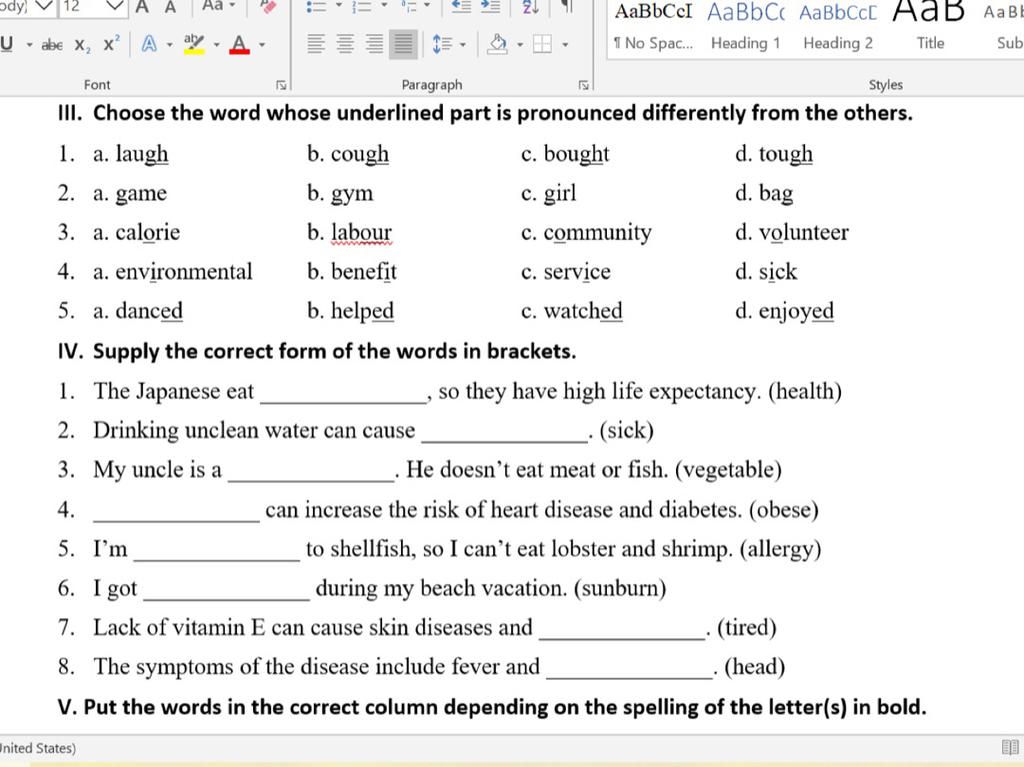1024x767 pixels.
Task: Open Change Case Aa menu
Action: pyautogui.click(x=219, y=6)
